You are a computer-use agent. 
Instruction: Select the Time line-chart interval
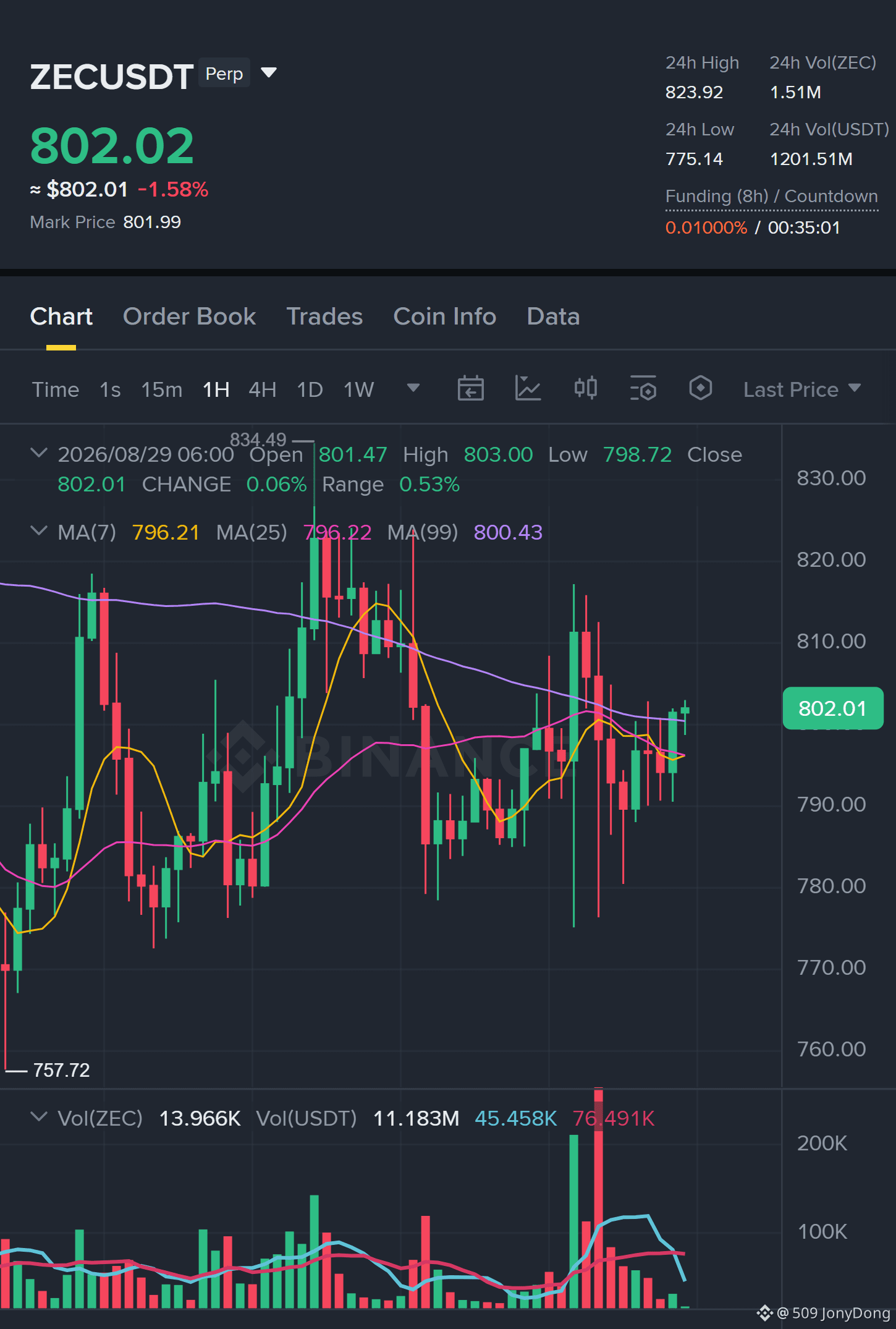click(56, 389)
